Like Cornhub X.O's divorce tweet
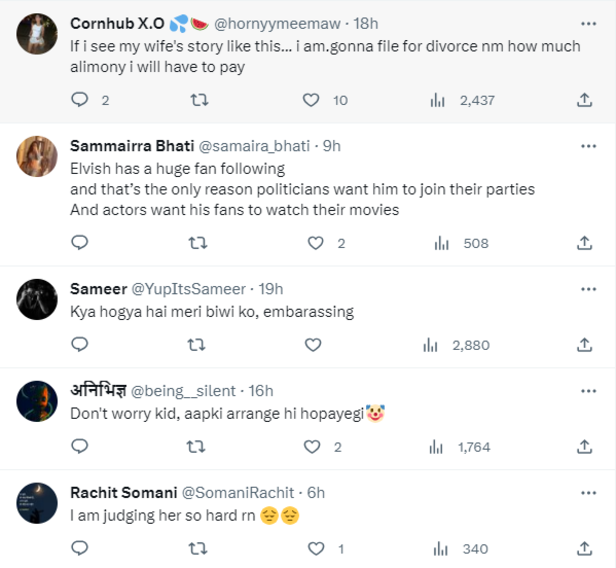The width and height of the screenshot is (616, 568). tap(311, 100)
